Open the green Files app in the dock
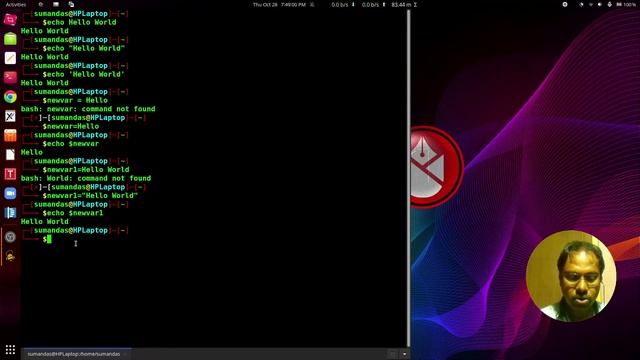 [x=10, y=39]
